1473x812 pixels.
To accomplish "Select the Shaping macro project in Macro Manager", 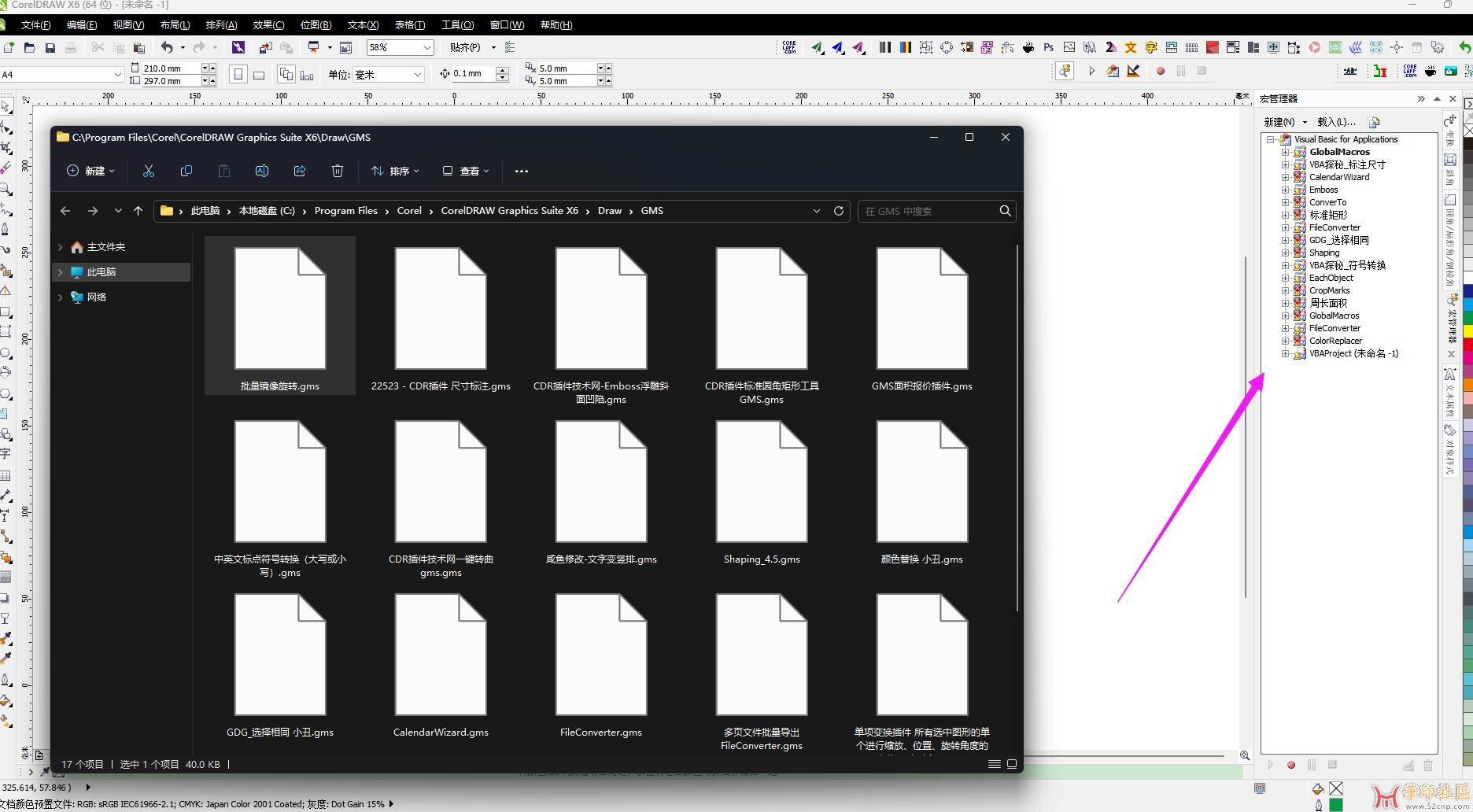I will 1324,253.
